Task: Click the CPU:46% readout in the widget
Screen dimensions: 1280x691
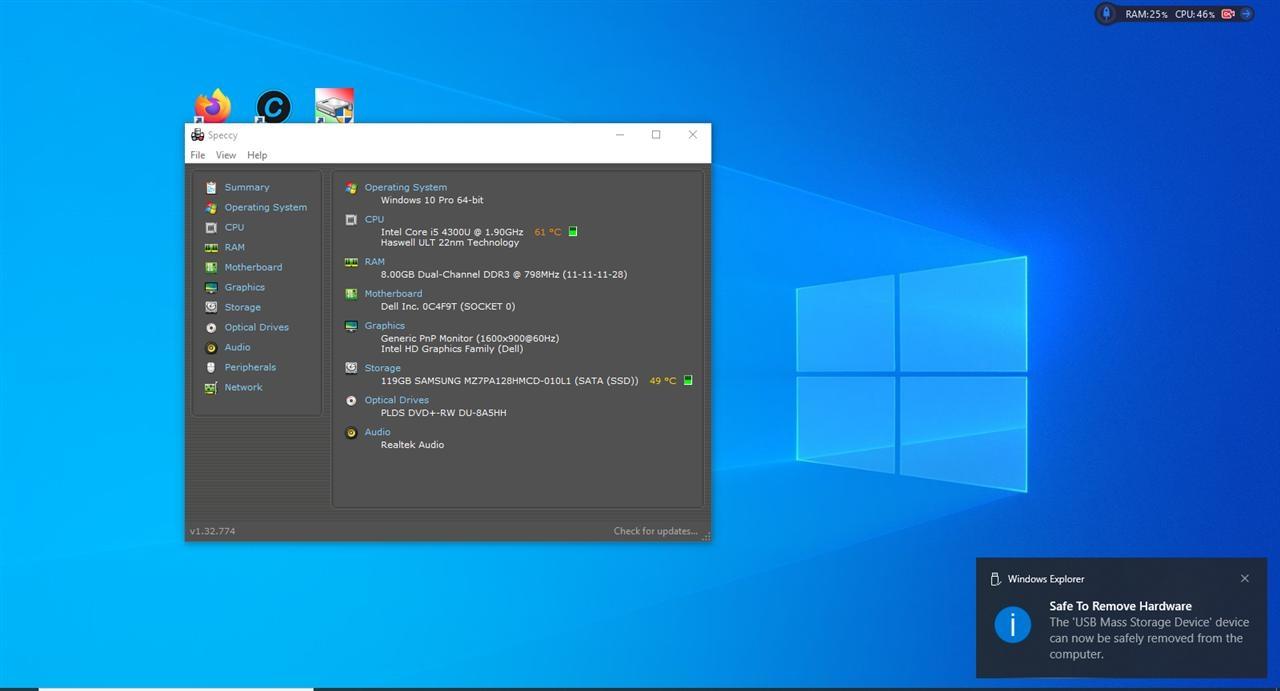Action: pos(1195,14)
